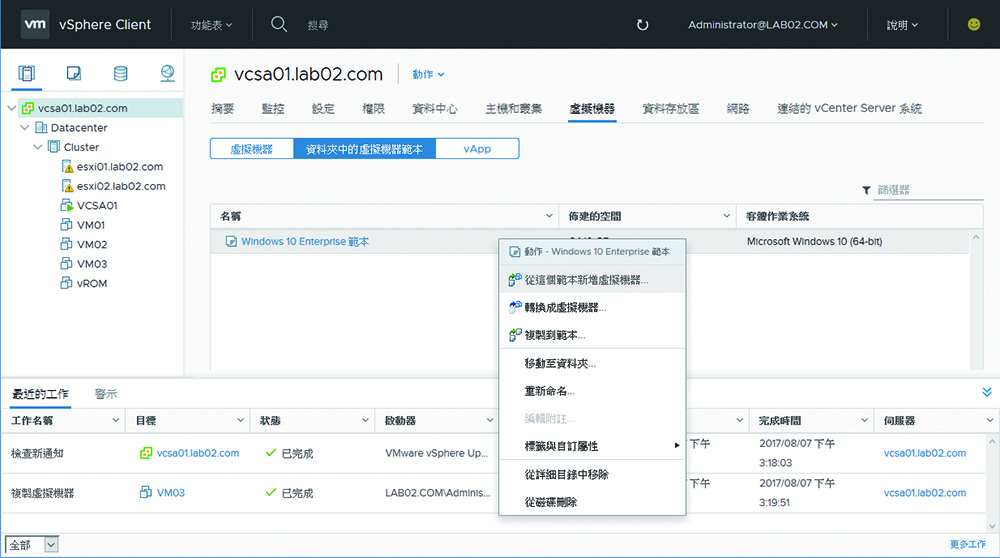Switch to the 摘要 tab
Screen dimensions: 1000x558
pos(223,108)
